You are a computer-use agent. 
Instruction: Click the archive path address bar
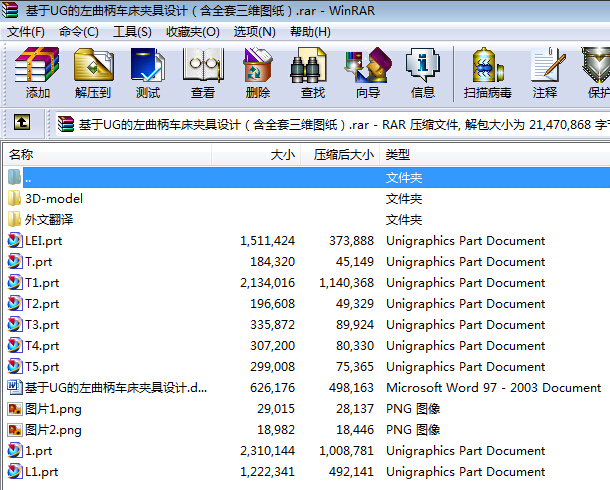pos(333,125)
